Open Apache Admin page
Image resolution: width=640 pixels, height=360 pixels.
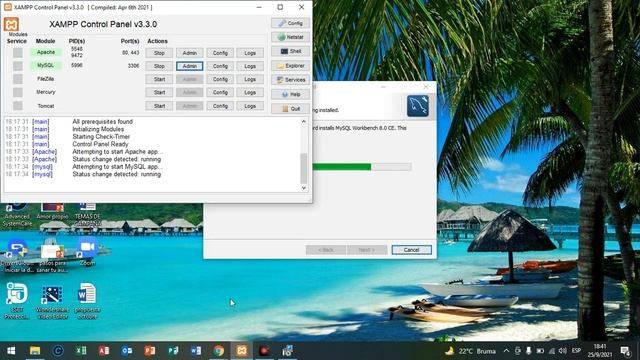click(189, 53)
